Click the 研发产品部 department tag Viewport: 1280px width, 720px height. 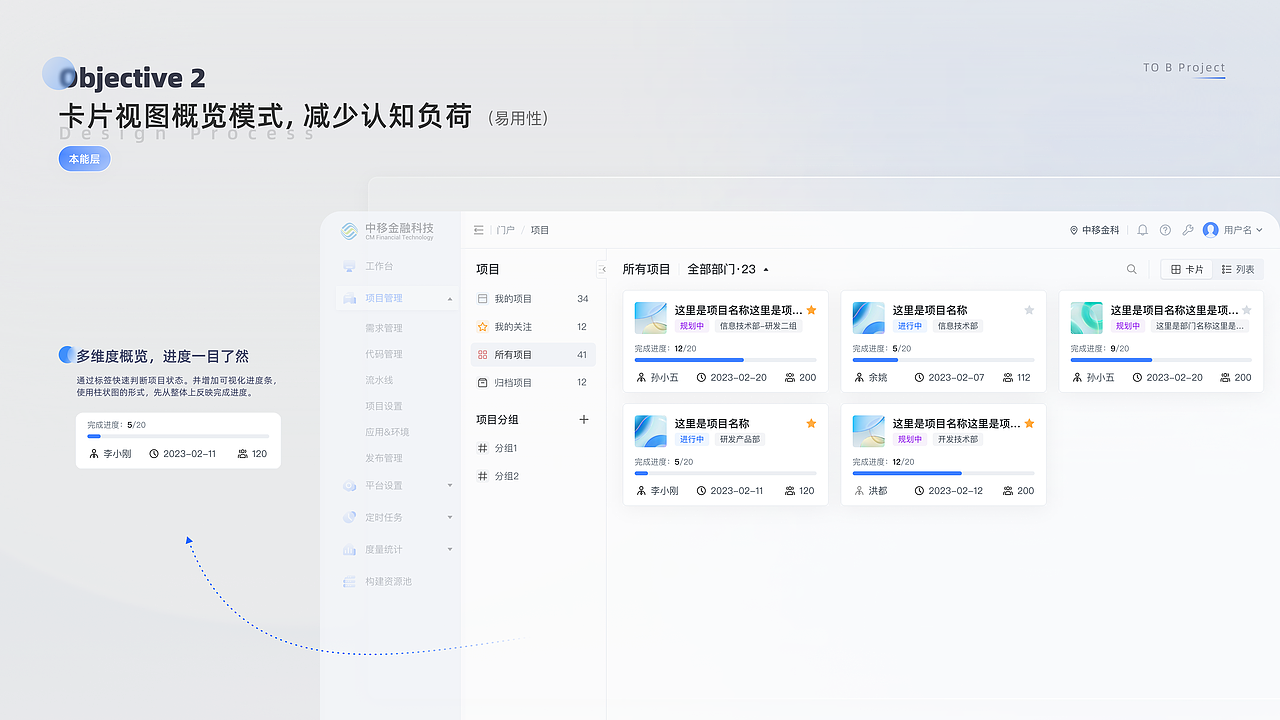[740, 439]
